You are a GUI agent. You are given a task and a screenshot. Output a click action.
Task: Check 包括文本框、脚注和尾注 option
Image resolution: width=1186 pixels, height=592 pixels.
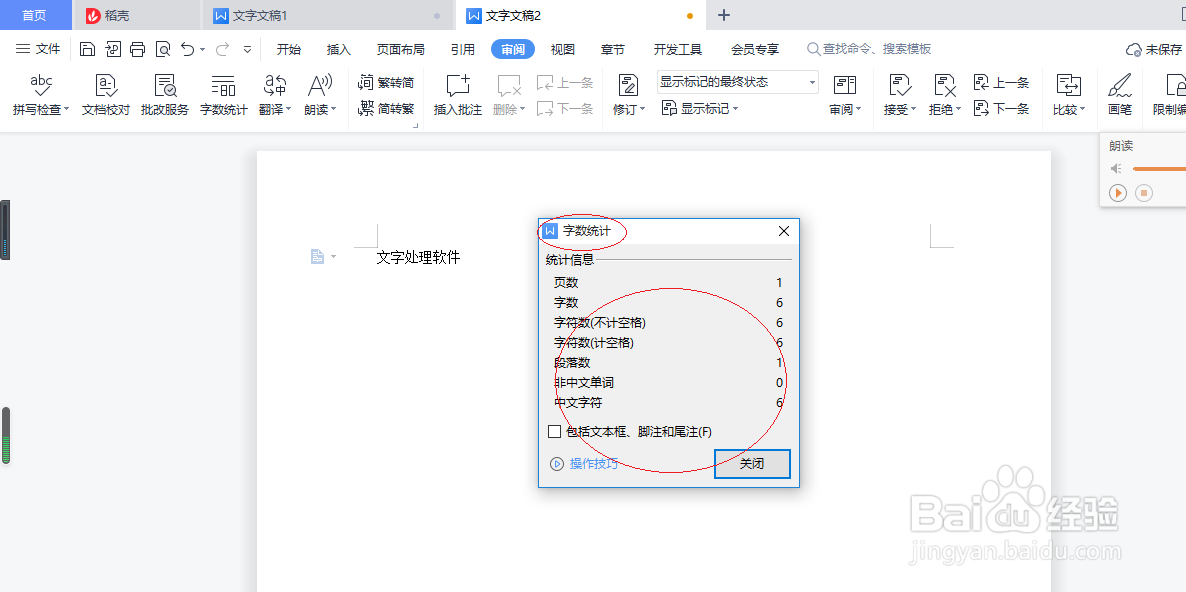pyautogui.click(x=555, y=431)
